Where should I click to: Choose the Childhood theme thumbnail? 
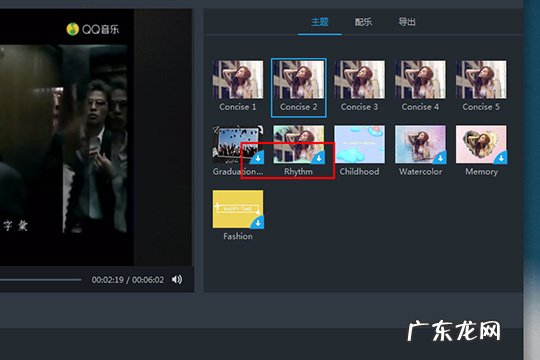(360, 144)
